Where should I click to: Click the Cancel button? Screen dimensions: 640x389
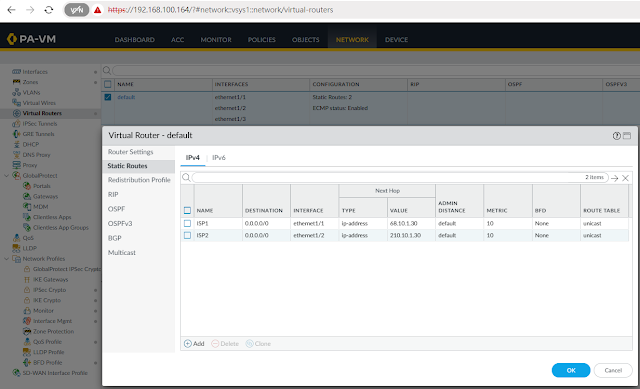pyautogui.click(x=613, y=370)
